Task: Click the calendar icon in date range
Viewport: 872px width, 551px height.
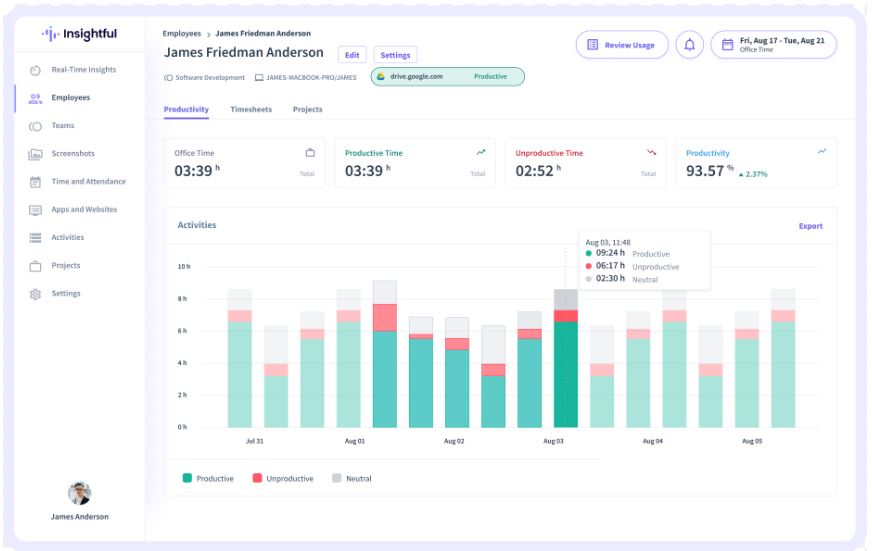Action: tap(727, 44)
